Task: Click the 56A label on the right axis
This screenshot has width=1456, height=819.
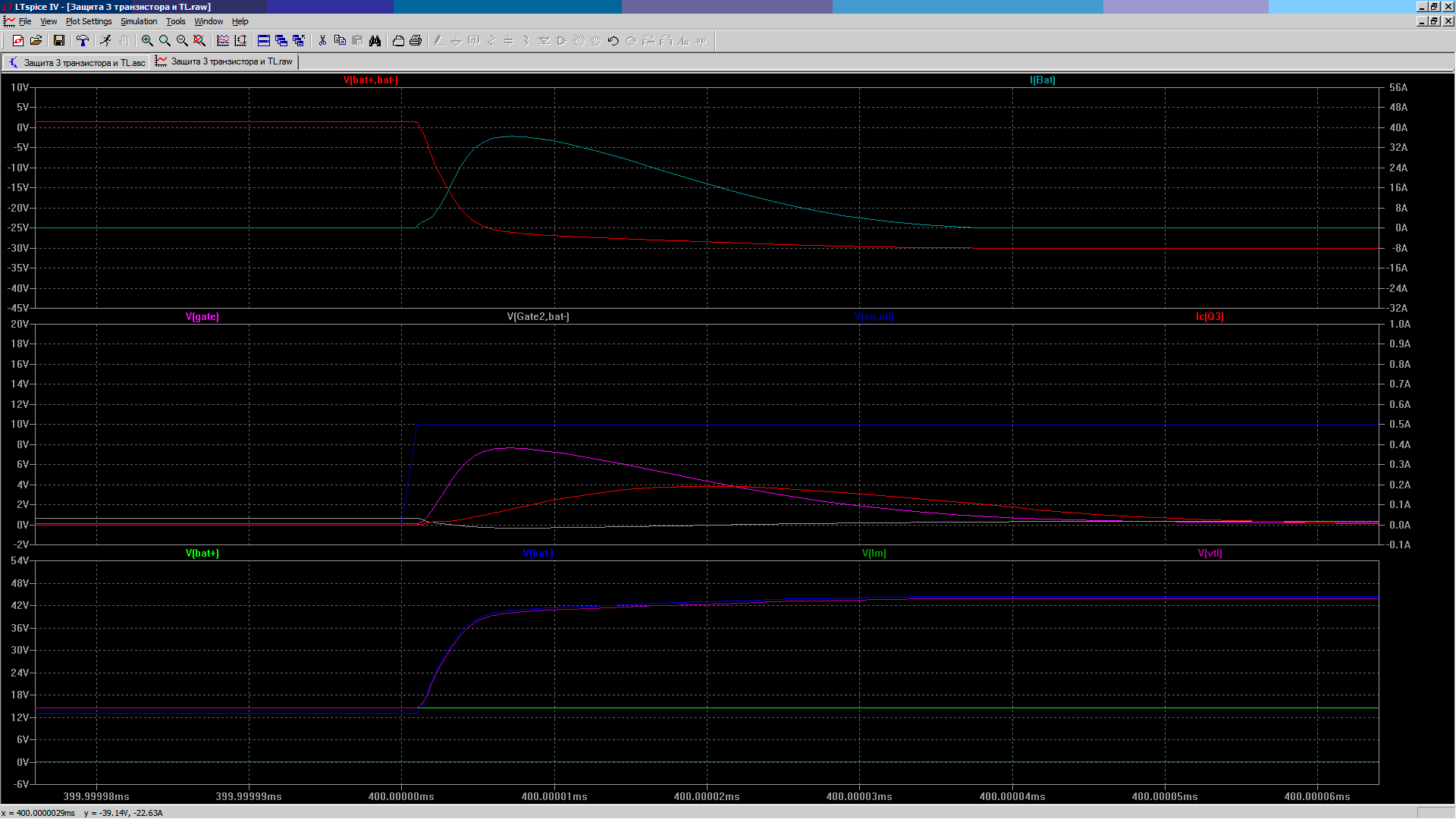Action: point(1398,87)
